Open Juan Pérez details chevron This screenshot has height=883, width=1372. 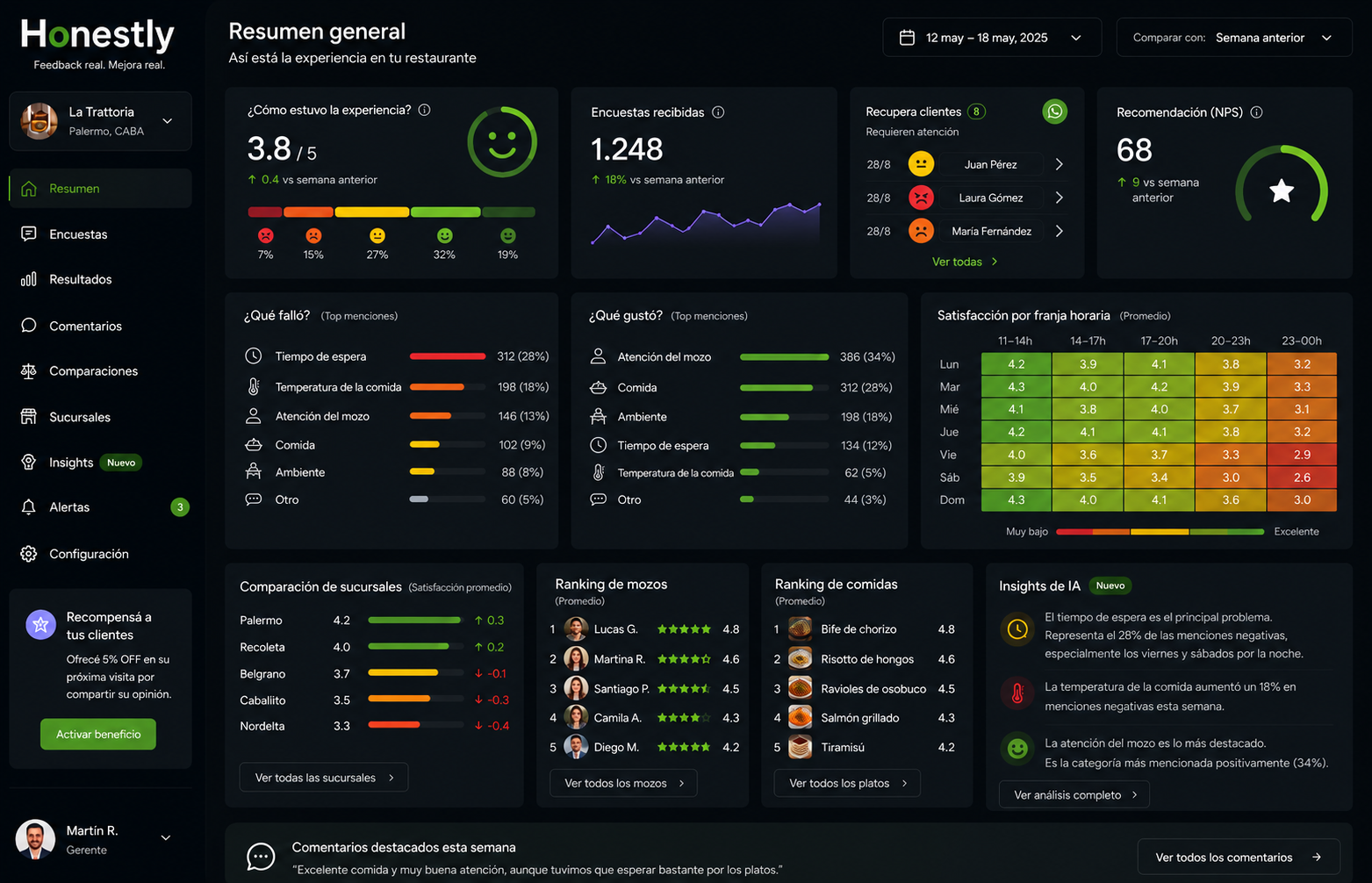click(1060, 164)
